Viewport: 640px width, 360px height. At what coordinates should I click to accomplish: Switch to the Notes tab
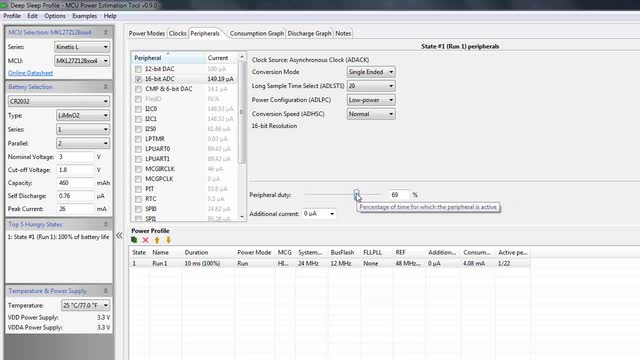343,33
